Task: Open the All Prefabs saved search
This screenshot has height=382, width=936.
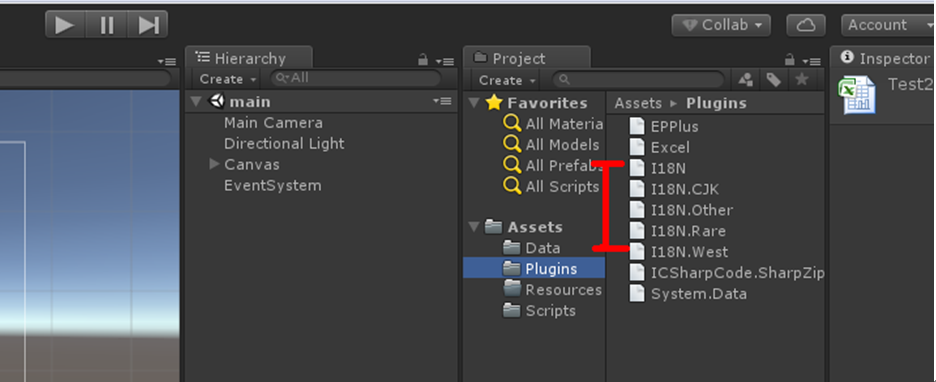Action: pos(553,165)
